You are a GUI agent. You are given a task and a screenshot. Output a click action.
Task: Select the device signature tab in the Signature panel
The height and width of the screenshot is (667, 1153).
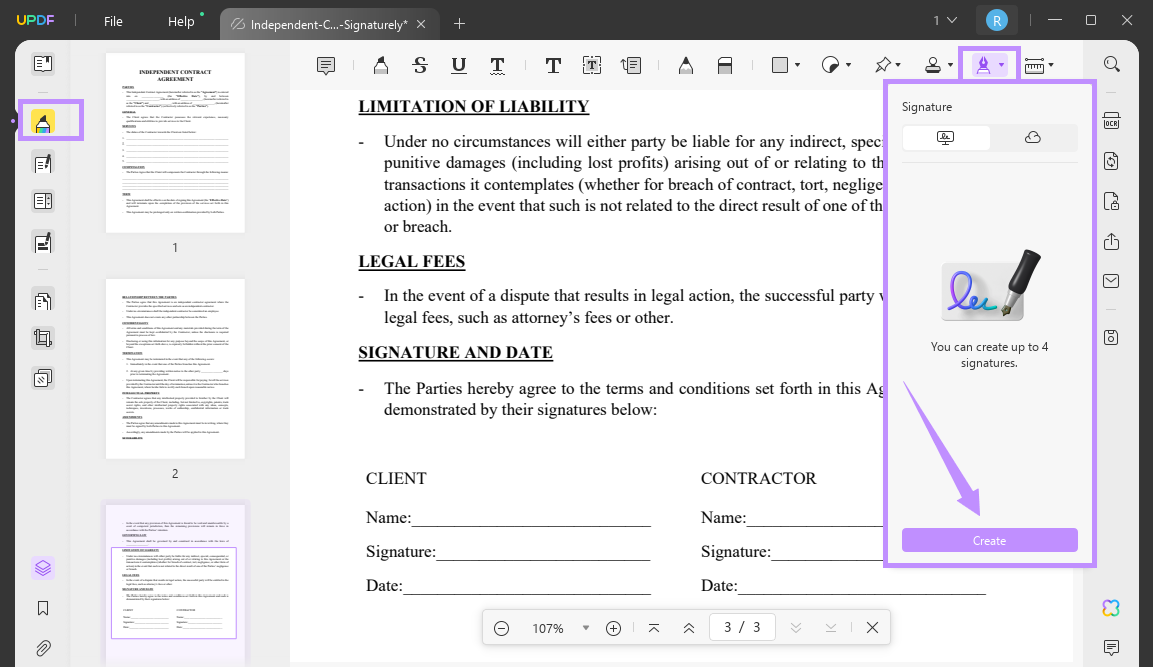(944, 137)
